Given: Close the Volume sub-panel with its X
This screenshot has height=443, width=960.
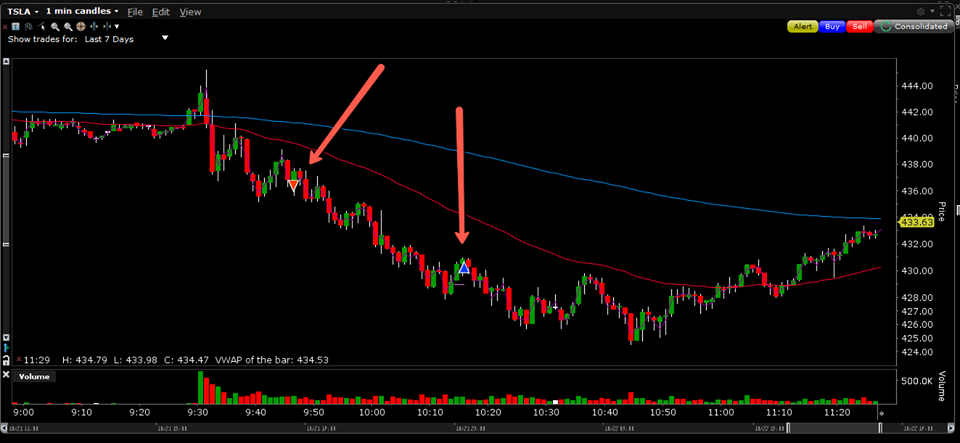Looking at the screenshot, I should [x=5, y=377].
